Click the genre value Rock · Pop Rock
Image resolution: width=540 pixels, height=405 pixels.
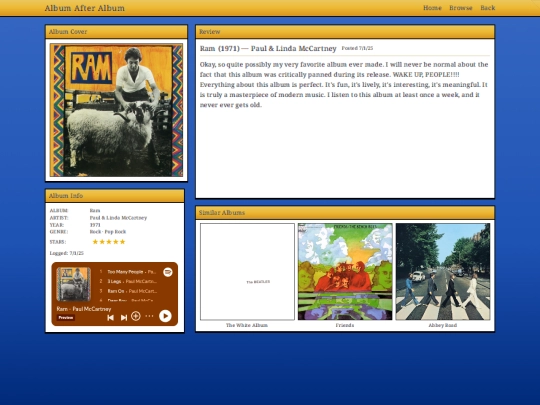(x=108, y=232)
